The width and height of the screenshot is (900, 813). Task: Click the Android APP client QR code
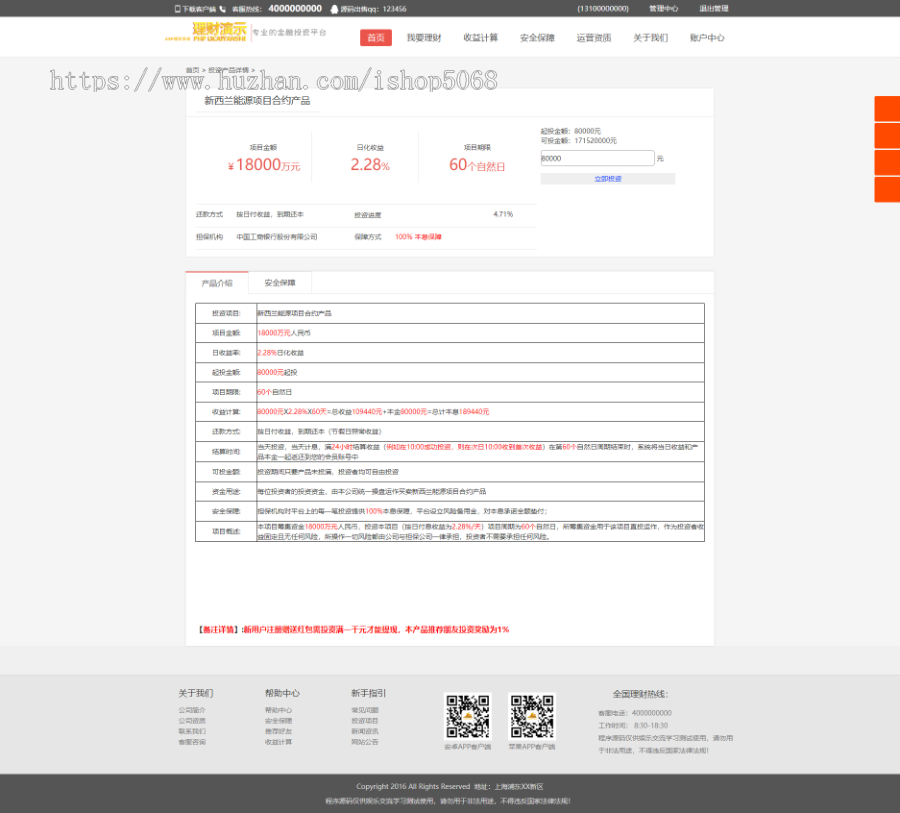[467, 716]
